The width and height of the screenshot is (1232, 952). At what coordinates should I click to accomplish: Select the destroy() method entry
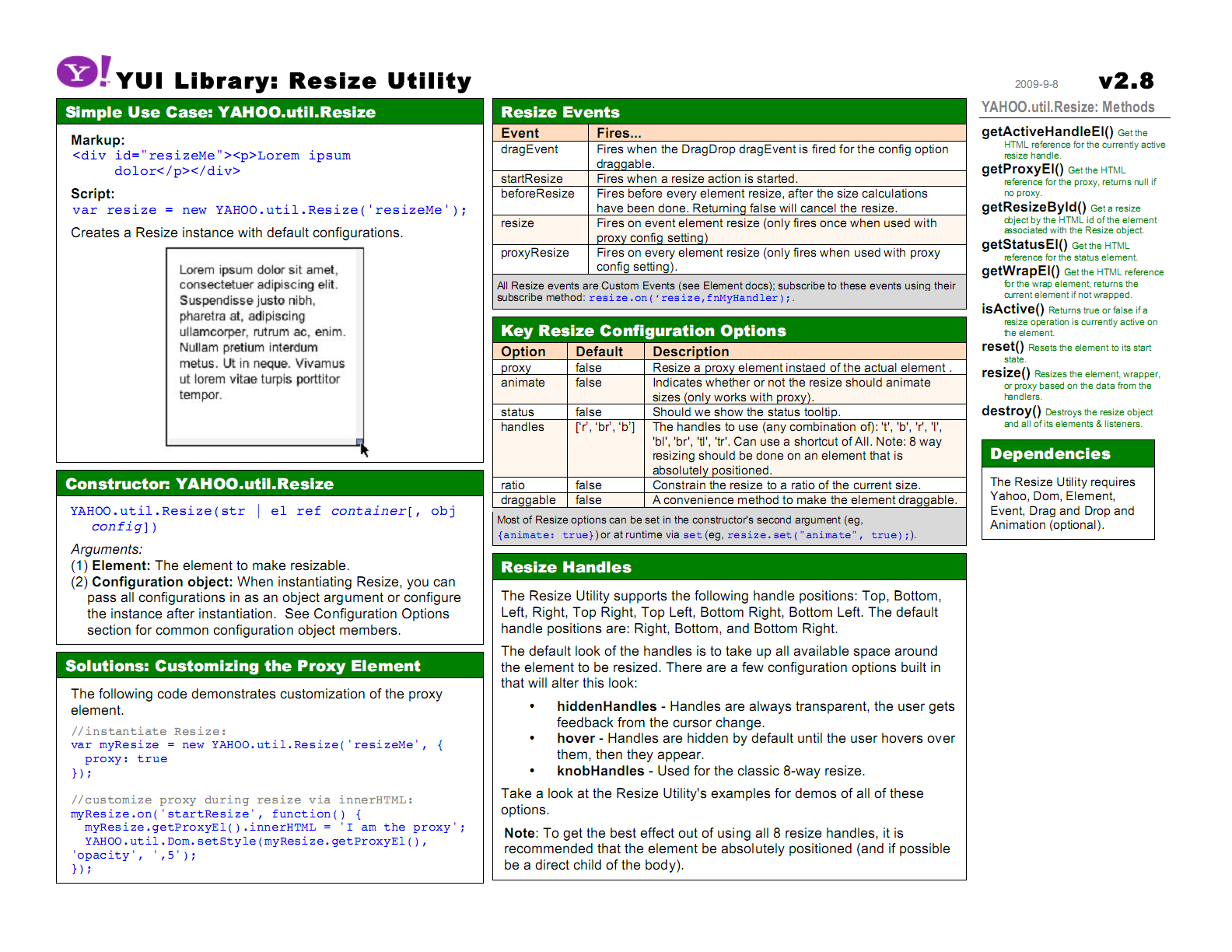[x=1010, y=411]
